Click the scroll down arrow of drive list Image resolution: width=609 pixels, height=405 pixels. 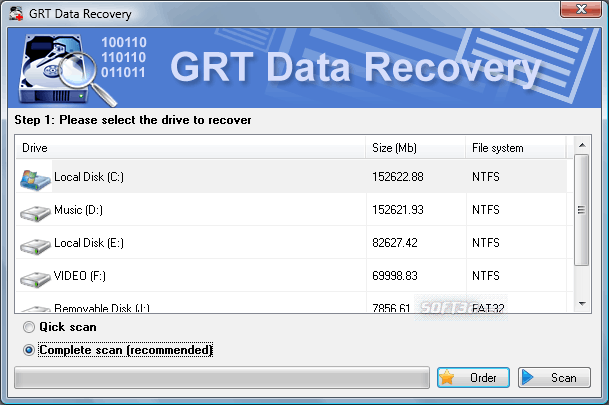point(582,304)
